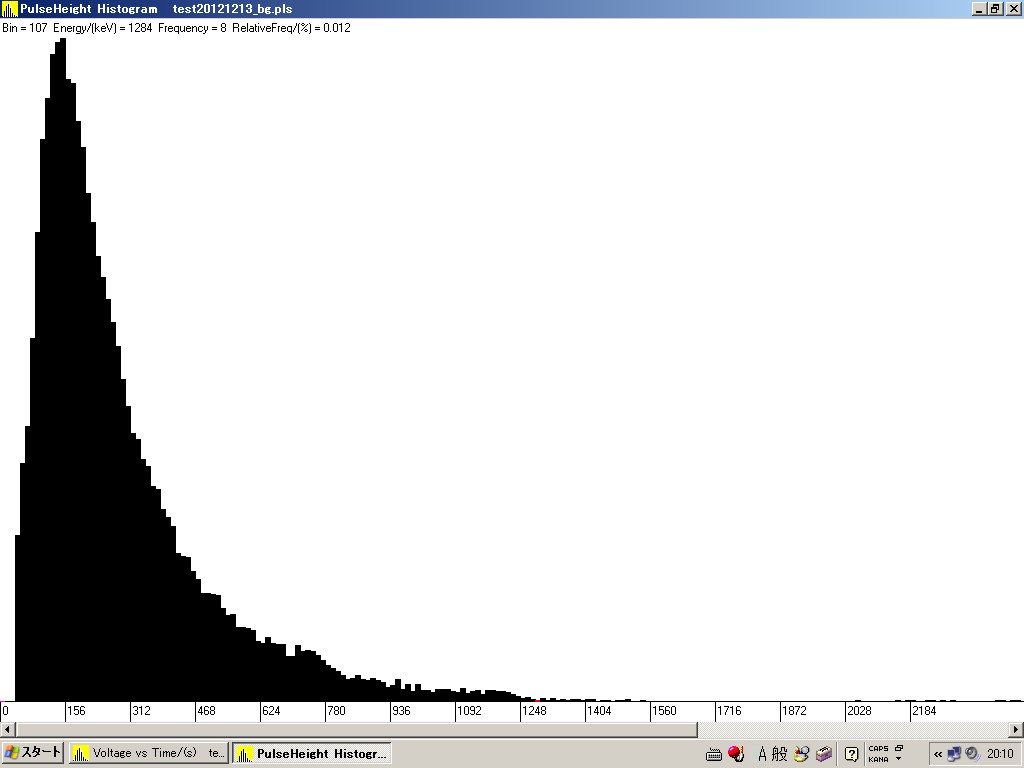Screen dimensions: 1024x768
Task: Restore down the PulseHeight Histogram window
Action: 995,9
